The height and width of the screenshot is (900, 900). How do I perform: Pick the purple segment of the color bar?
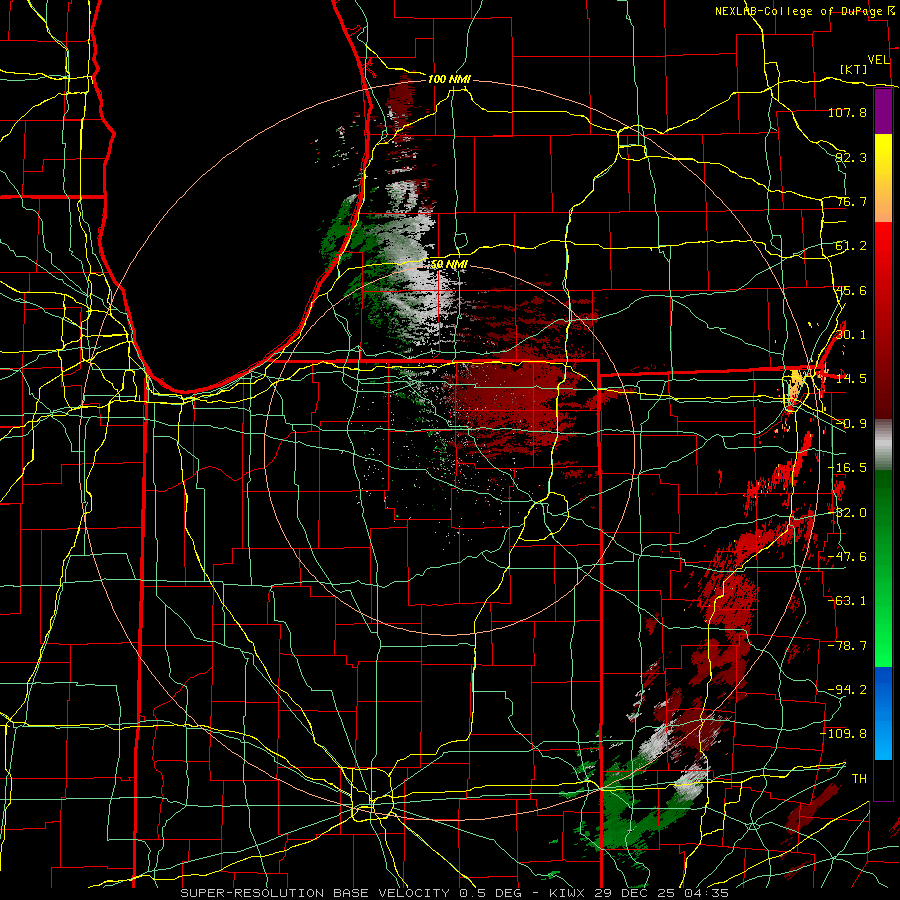pyautogui.click(x=883, y=112)
